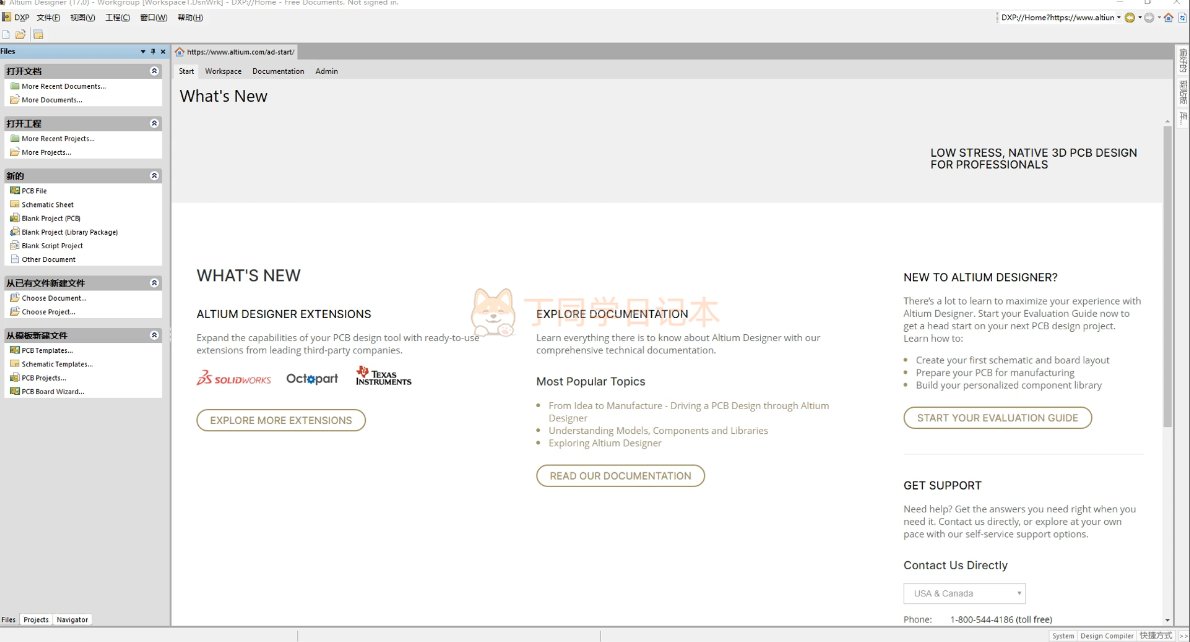Screen dimensions: 1190x642
Task: Click the Choose Document... icon
Action: coord(14,297)
